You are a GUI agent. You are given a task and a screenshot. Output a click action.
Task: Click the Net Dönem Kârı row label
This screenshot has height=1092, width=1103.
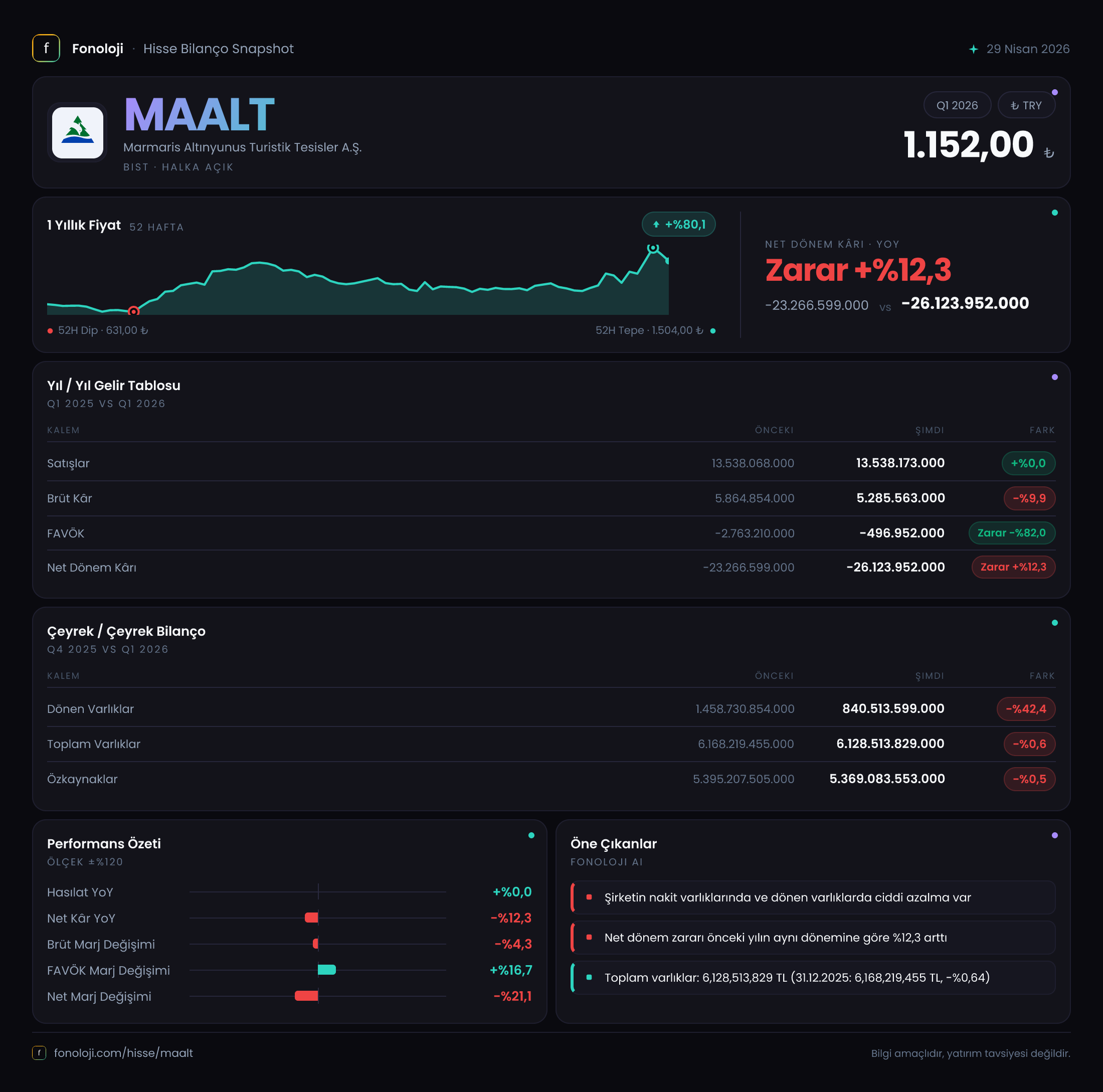click(x=92, y=568)
